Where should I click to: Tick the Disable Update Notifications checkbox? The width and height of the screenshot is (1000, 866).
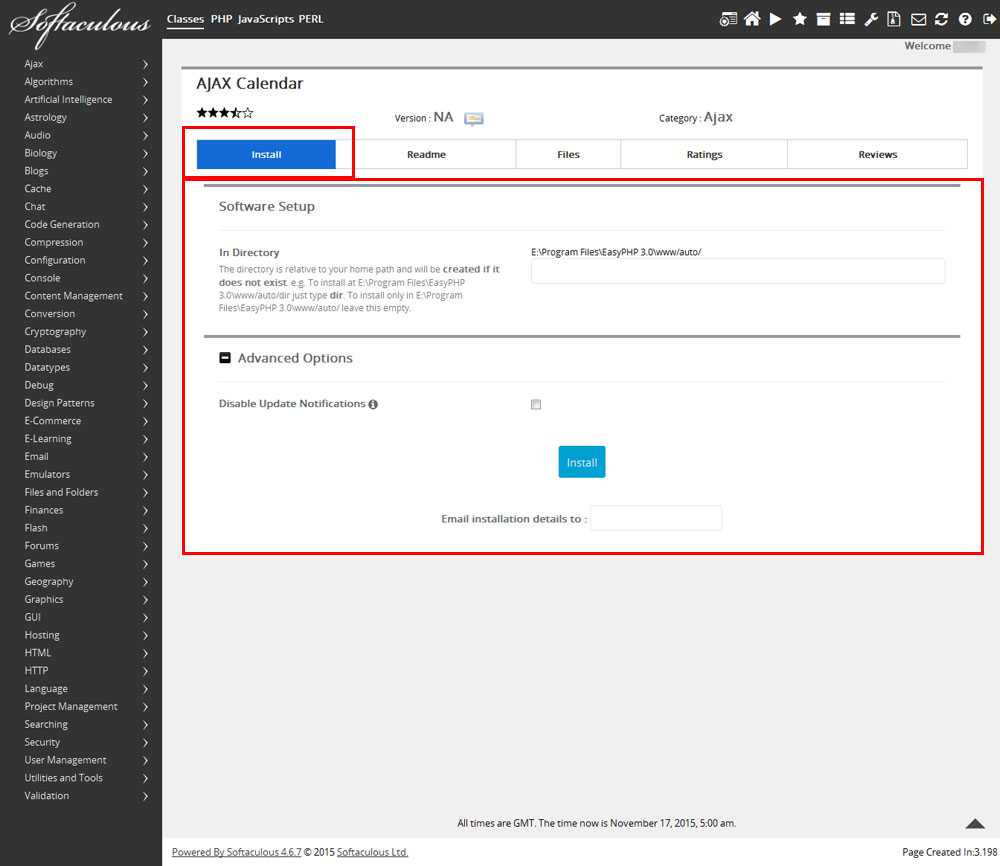[x=536, y=404]
